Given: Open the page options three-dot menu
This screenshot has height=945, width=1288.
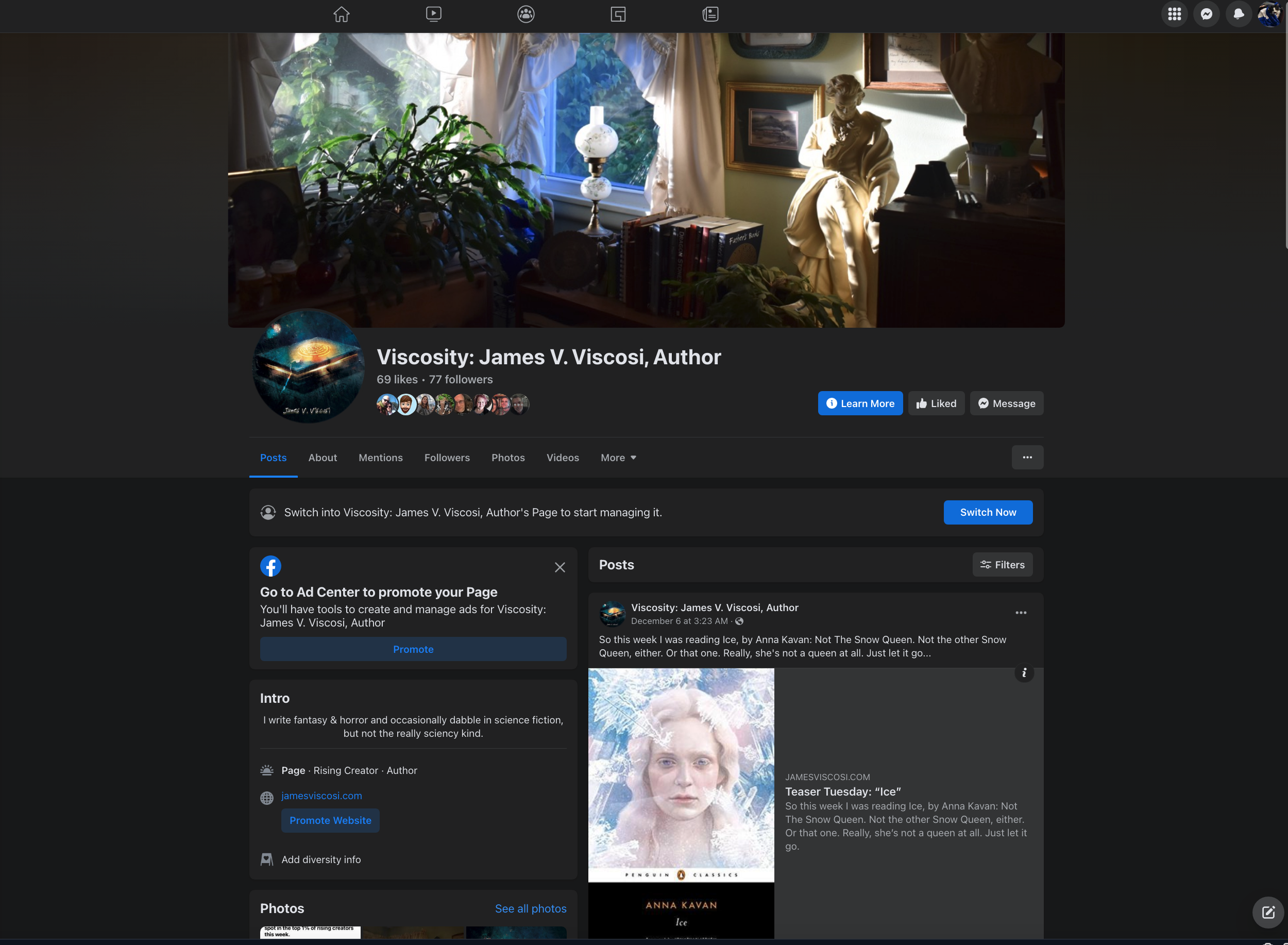Looking at the screenshot, I should click(1027, 458).
